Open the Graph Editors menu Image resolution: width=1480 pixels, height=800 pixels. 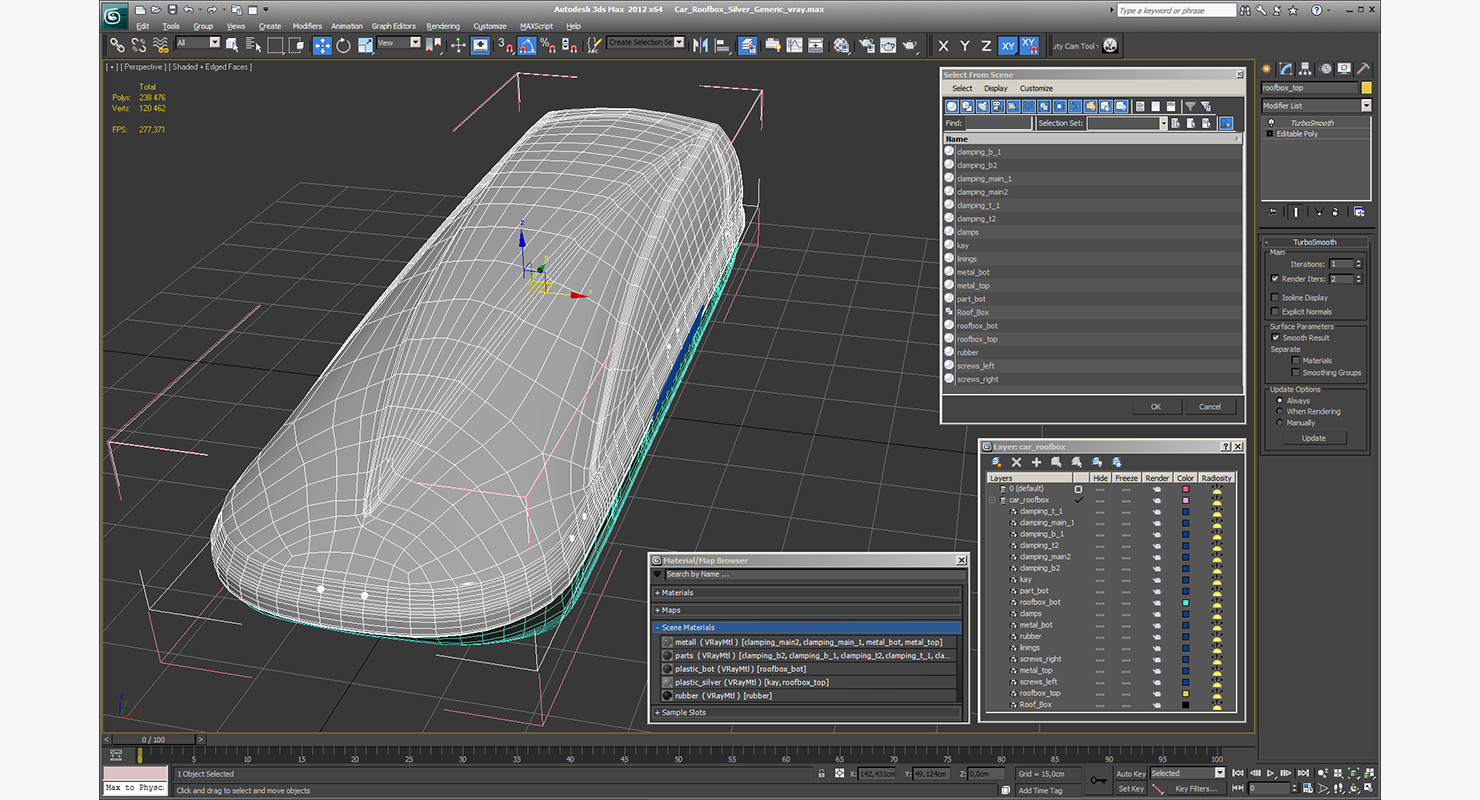click(394, 26)
